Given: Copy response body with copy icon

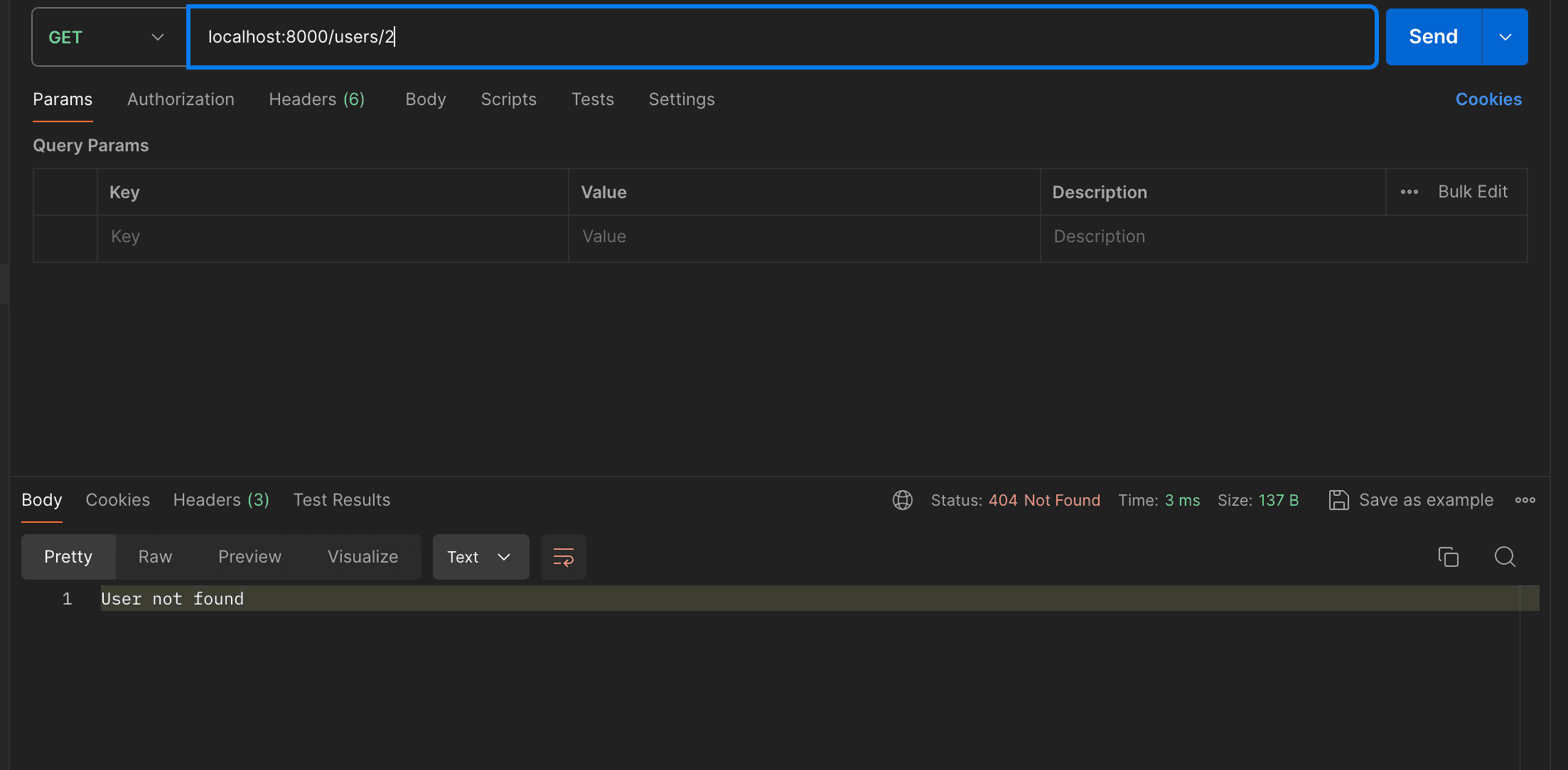Looking at the screenshot, I should (1448, 557).
